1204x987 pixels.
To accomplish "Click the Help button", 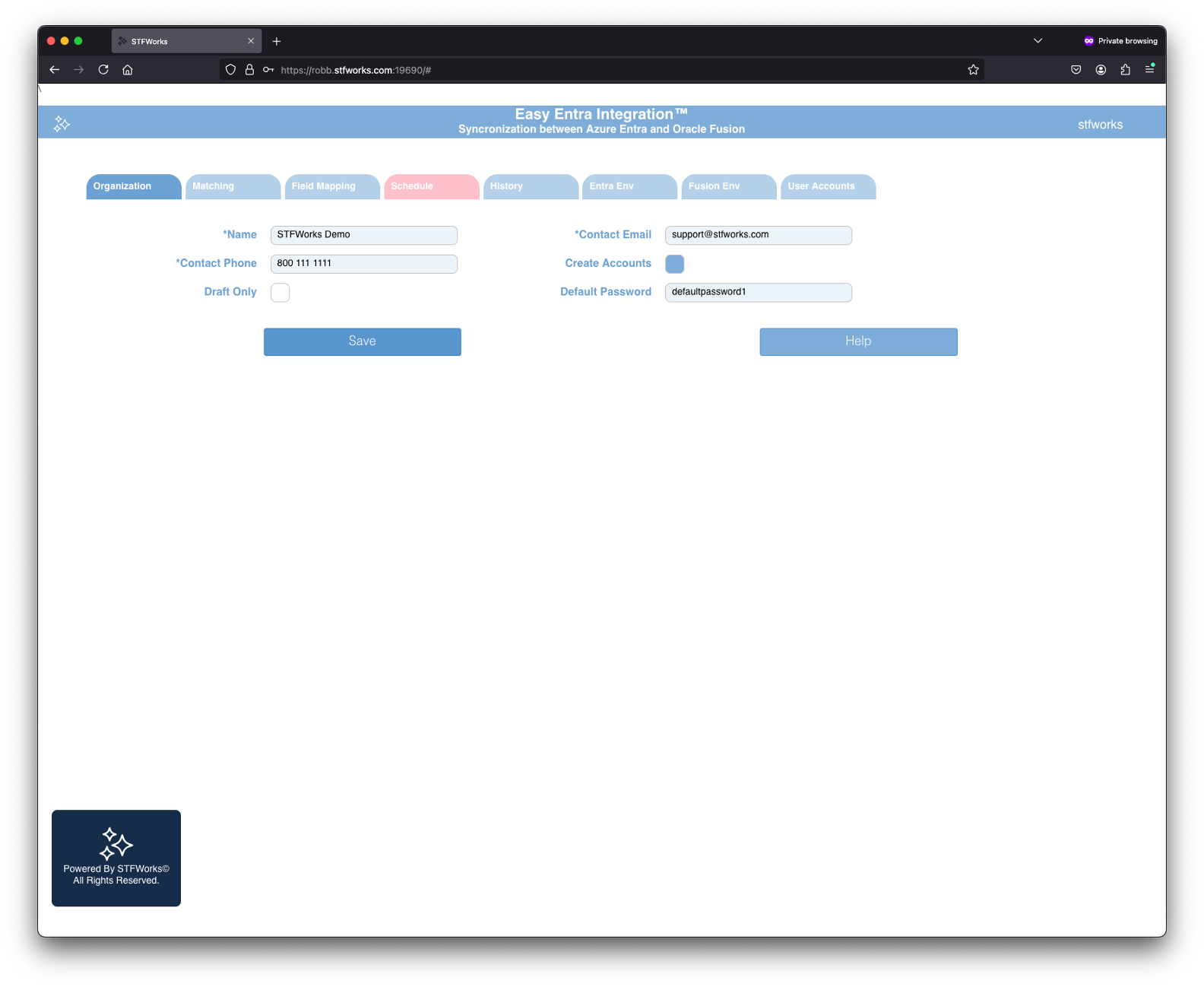I will point(858,341).
